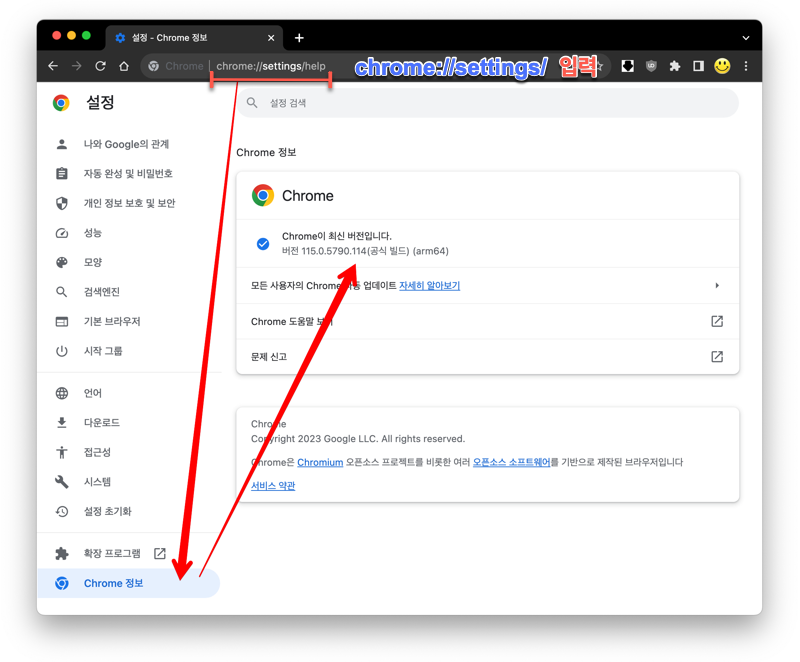Click the person icon for Google account
The width and height of the screenshot is (800, 662).
click(62, 144)
